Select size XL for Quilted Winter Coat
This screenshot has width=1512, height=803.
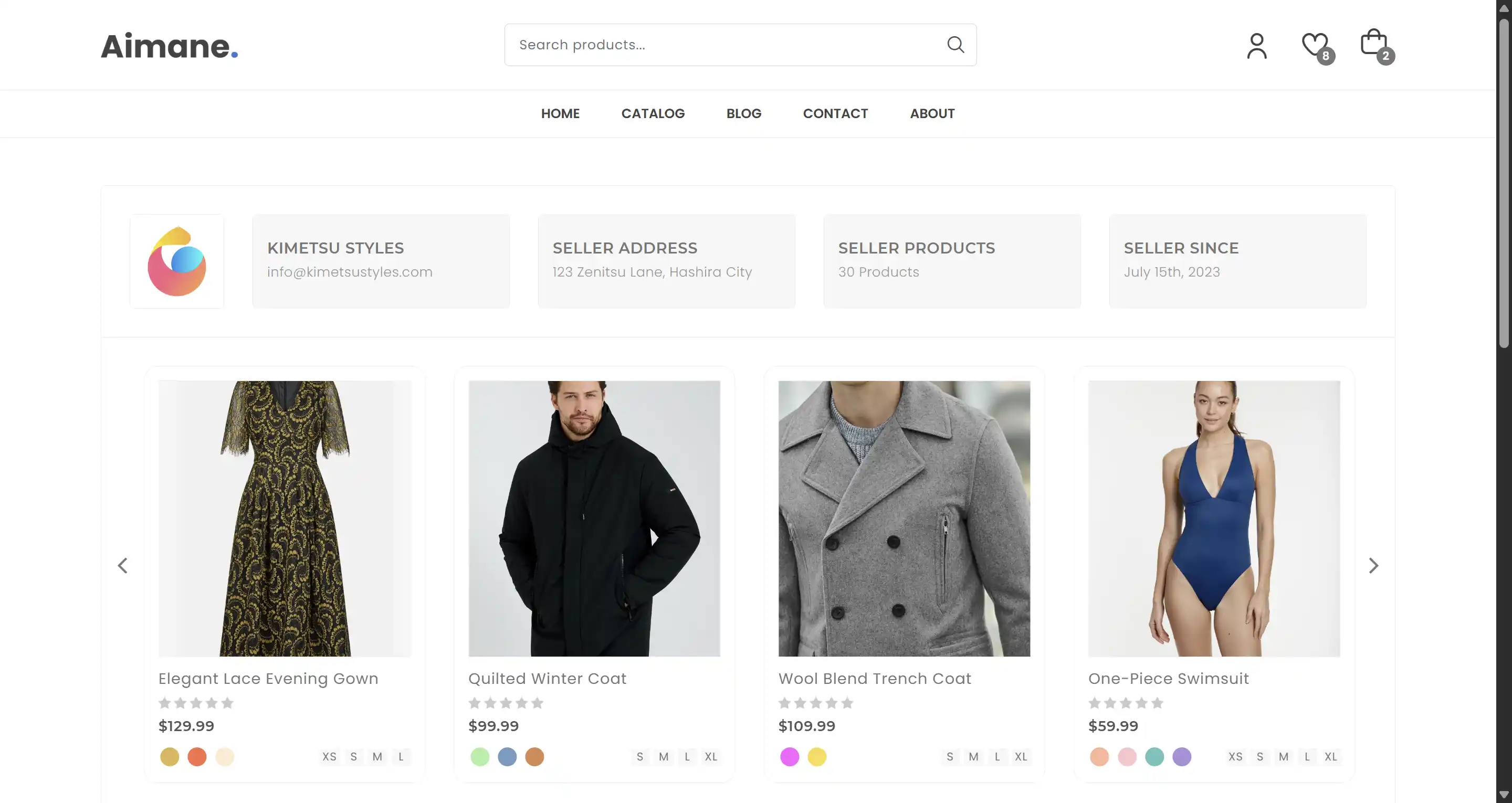pyautogui.click(x=711, y=757)
